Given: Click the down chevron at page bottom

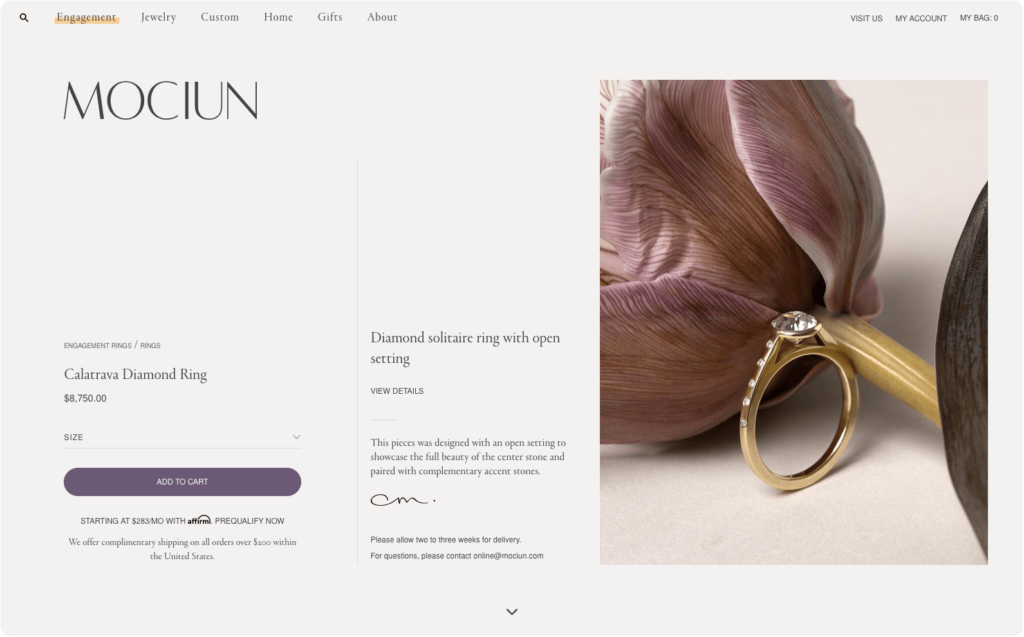Looking at the screenshot, I should click(512, 612).
